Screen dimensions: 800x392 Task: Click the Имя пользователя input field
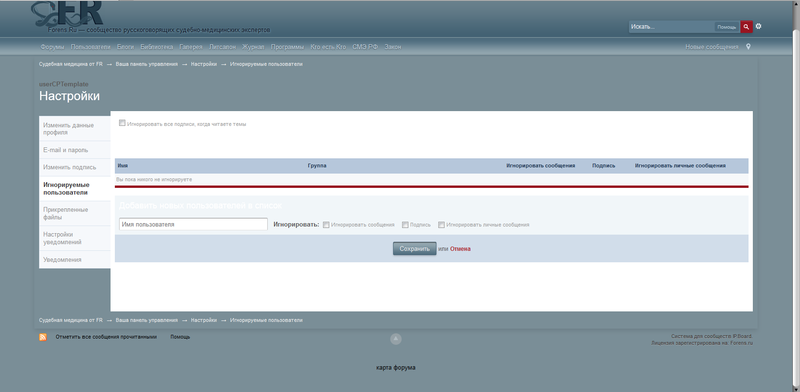pyautogui.click(x=193, y=225)
